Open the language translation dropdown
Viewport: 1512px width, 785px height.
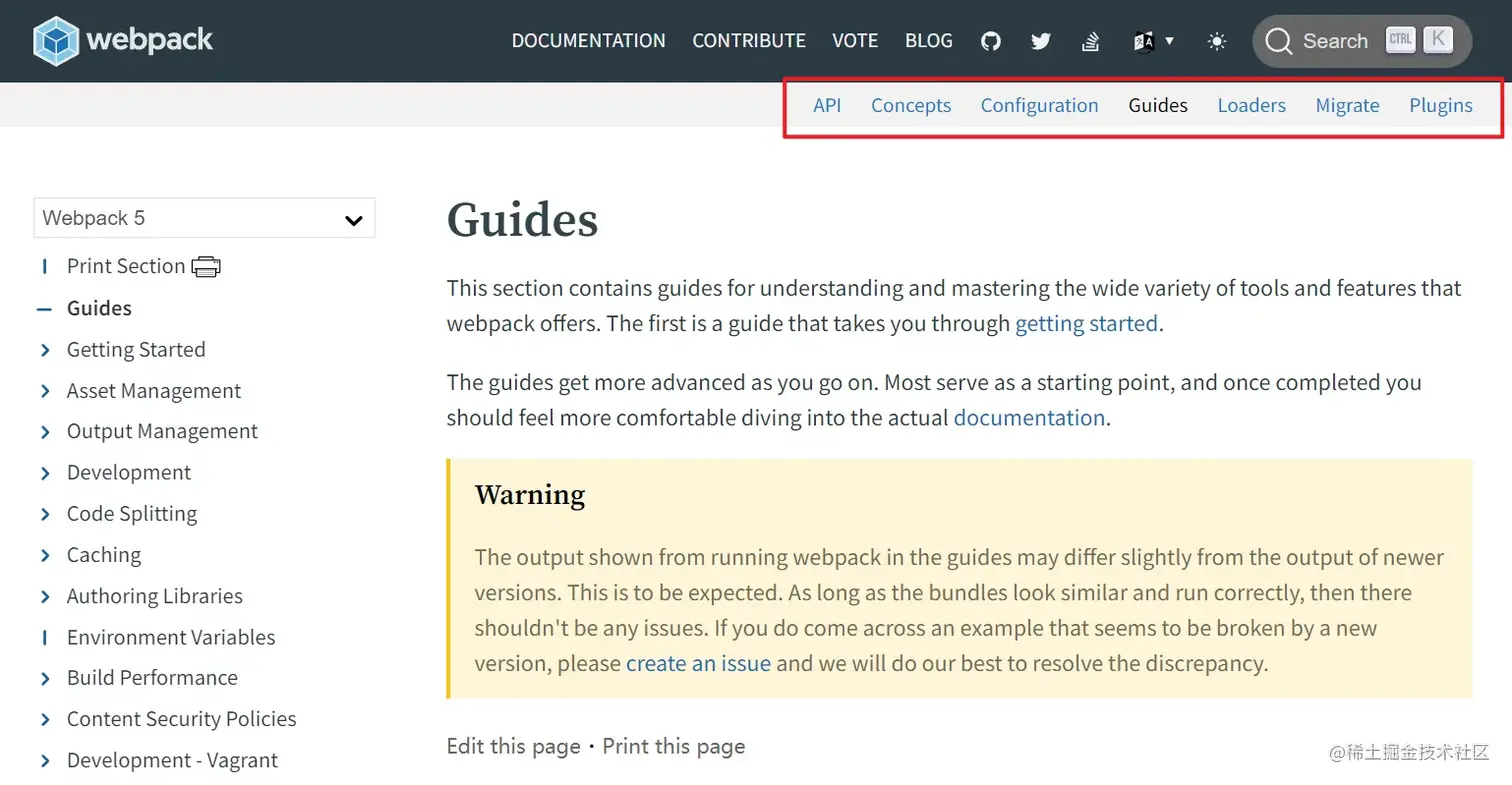(x=1154, y=41)
